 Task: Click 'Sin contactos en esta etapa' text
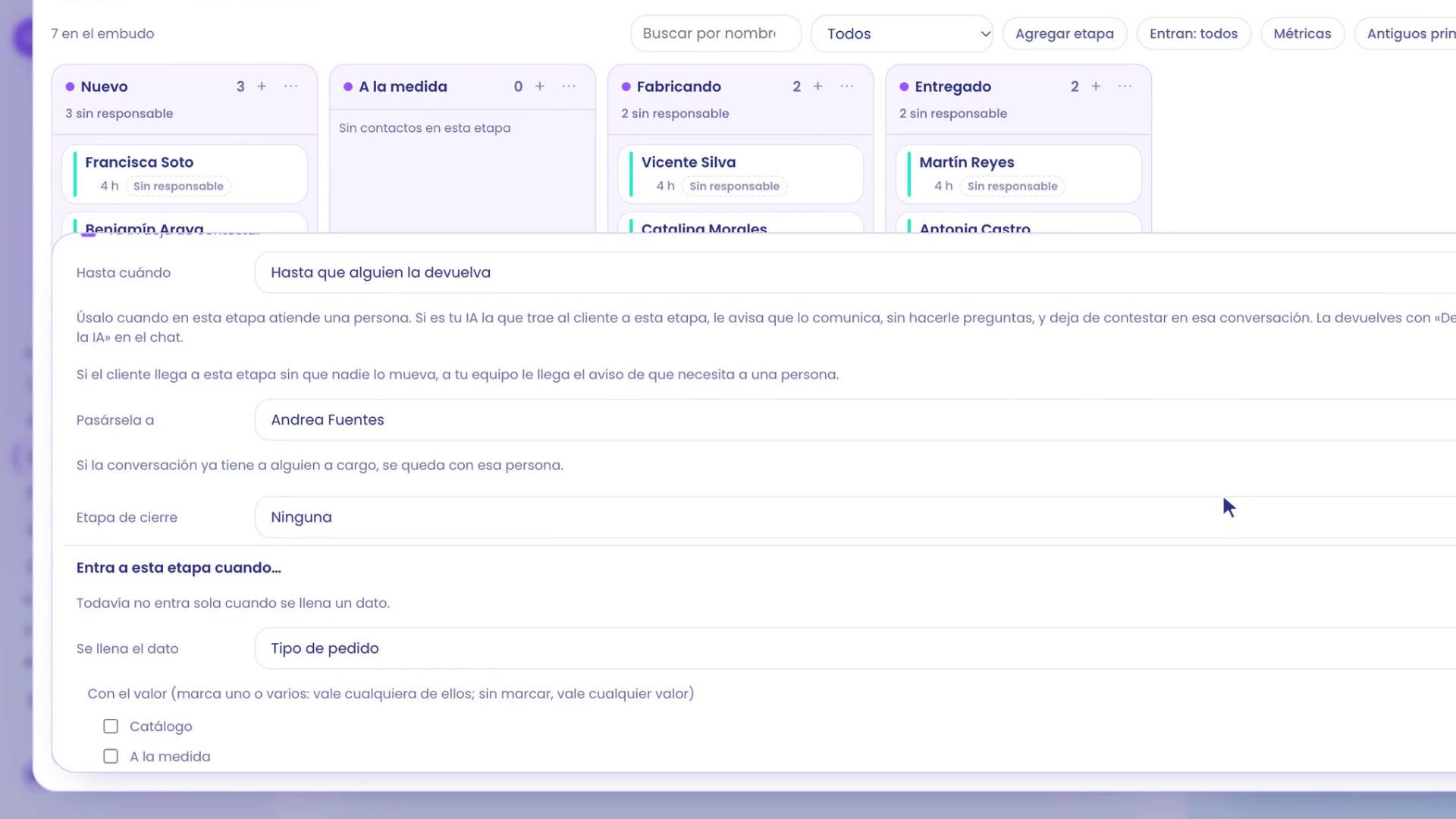tap(425, 128)
